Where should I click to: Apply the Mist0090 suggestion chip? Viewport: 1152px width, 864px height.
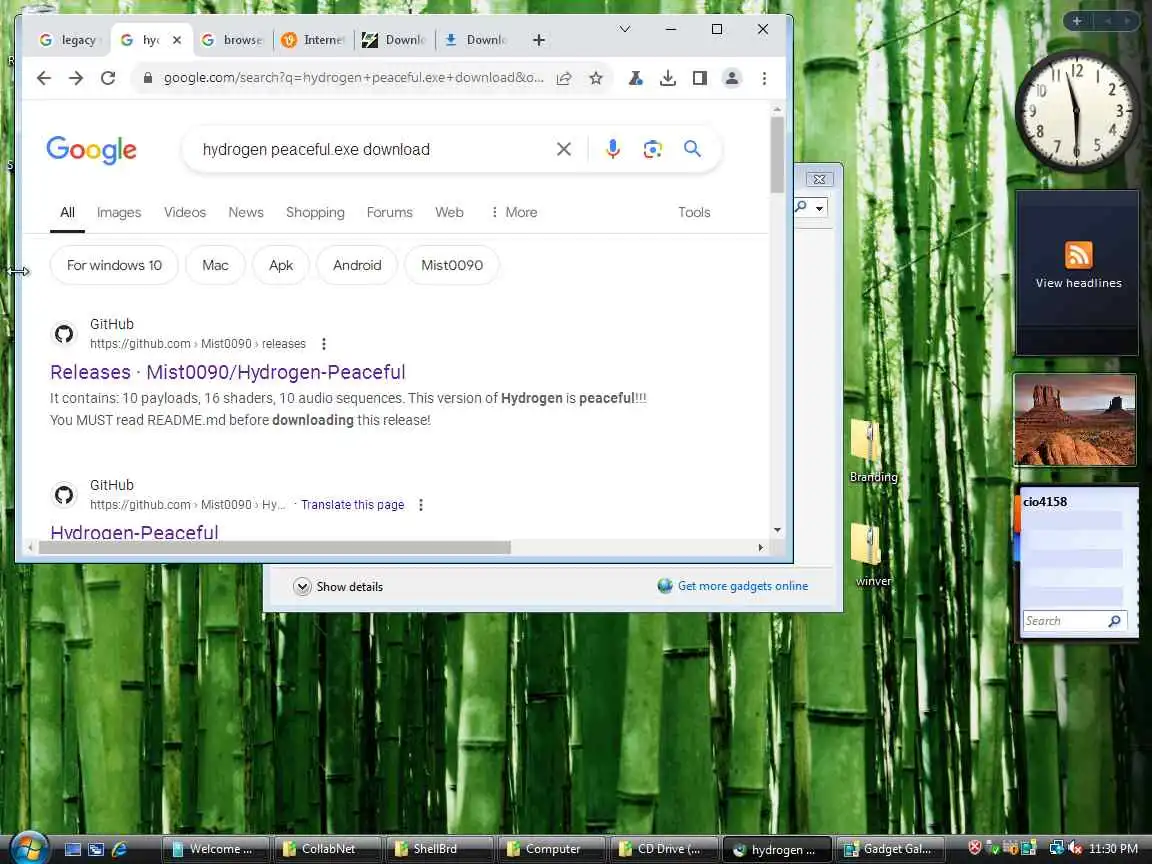pos(452,265)
